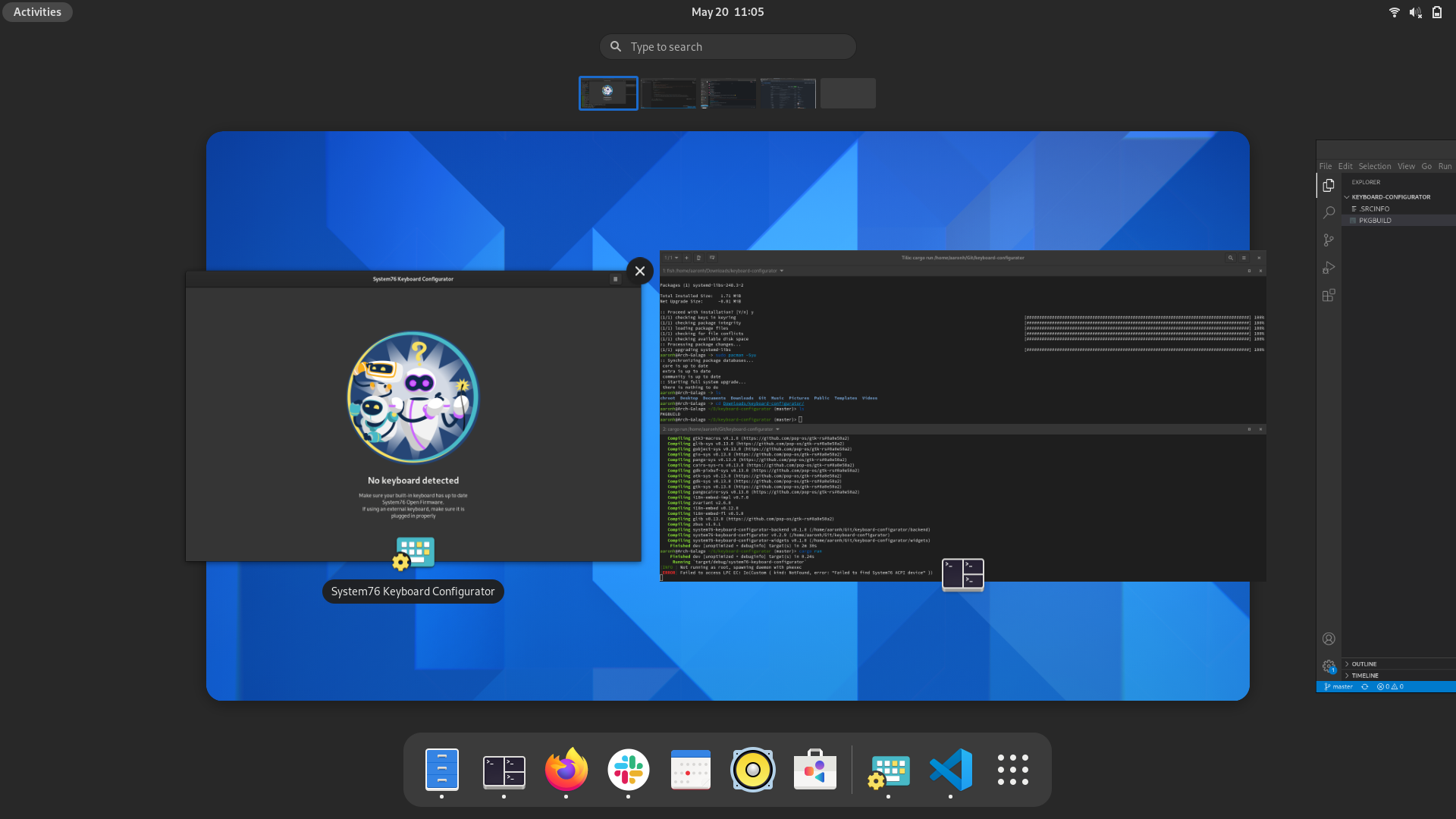Open the Wi-Fi indicator in the top bar
1456x819 pixels.
[x=1394, y=11]
